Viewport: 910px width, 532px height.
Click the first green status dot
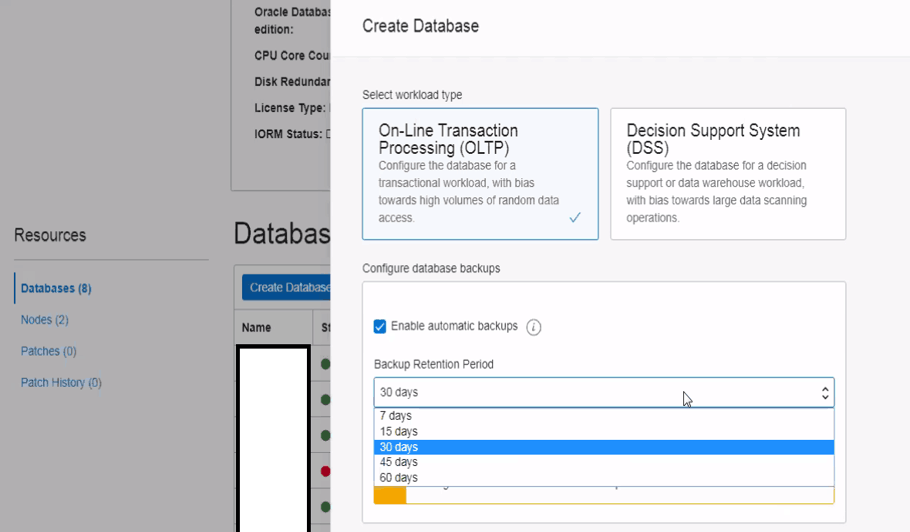click(x=326, y=364)
